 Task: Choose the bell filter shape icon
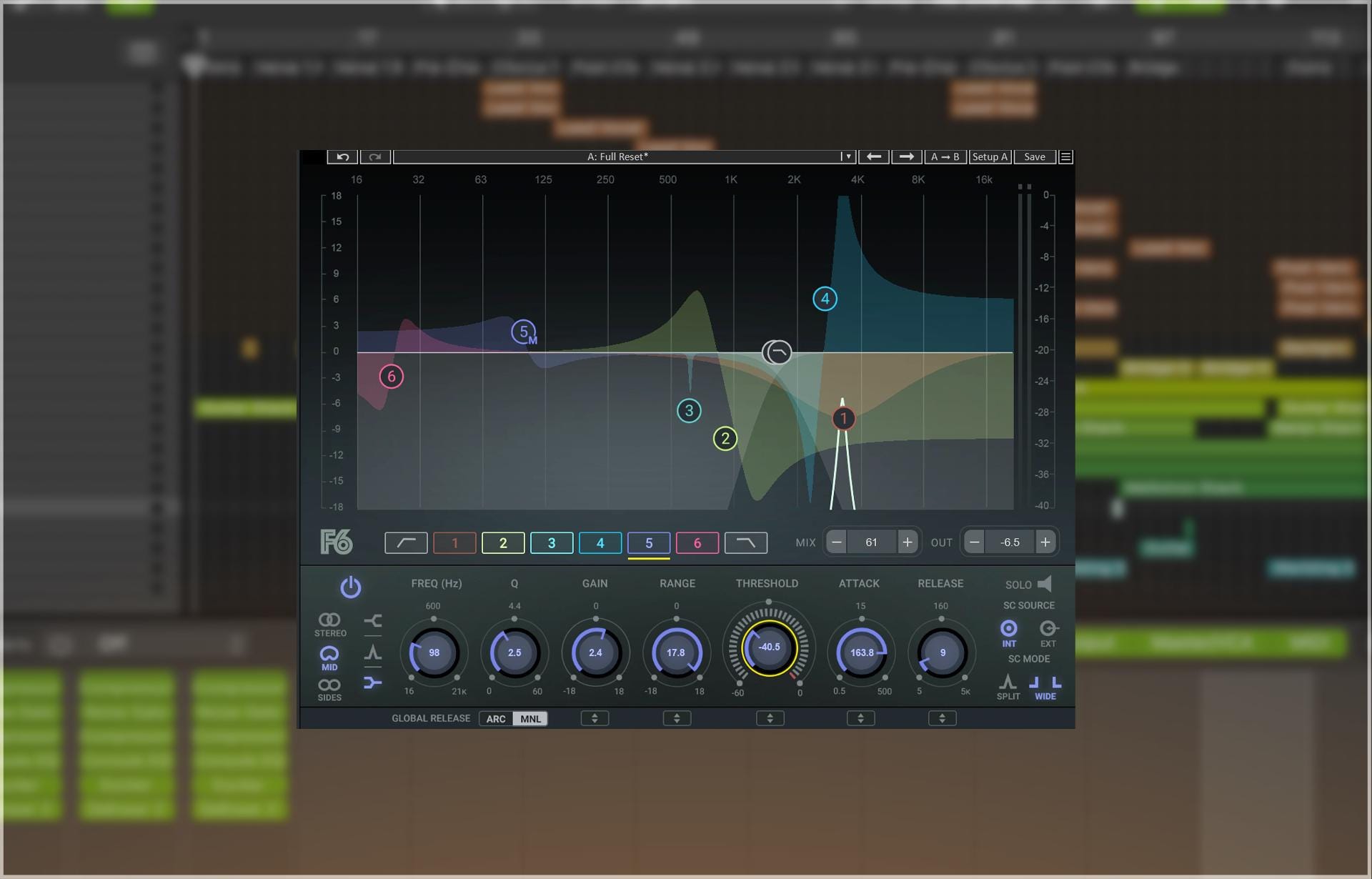372,652
